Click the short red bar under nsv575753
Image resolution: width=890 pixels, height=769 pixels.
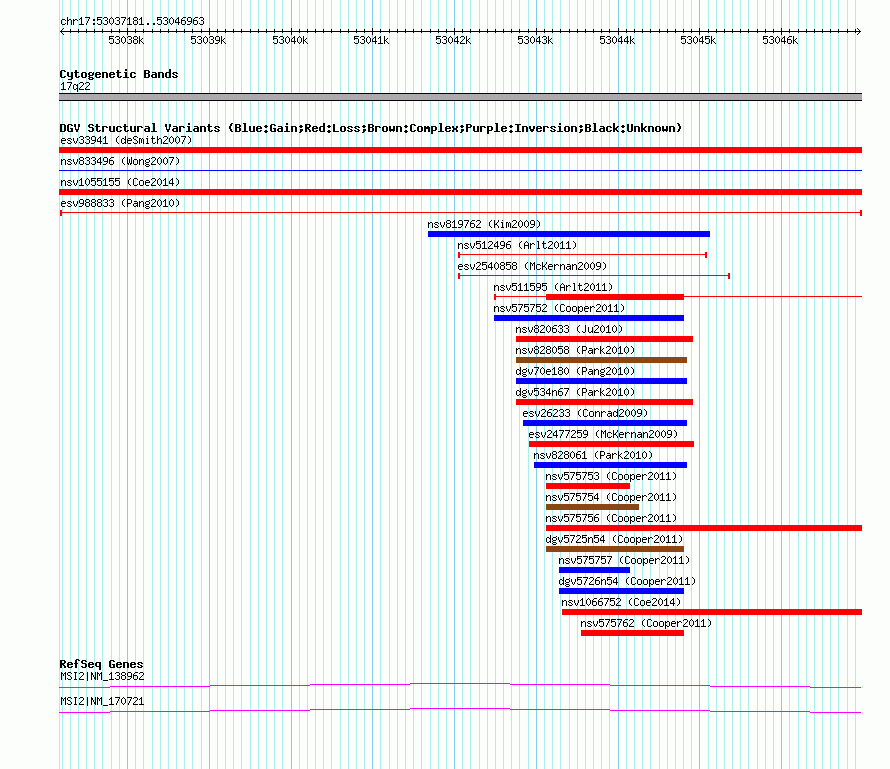coord(588,486)
